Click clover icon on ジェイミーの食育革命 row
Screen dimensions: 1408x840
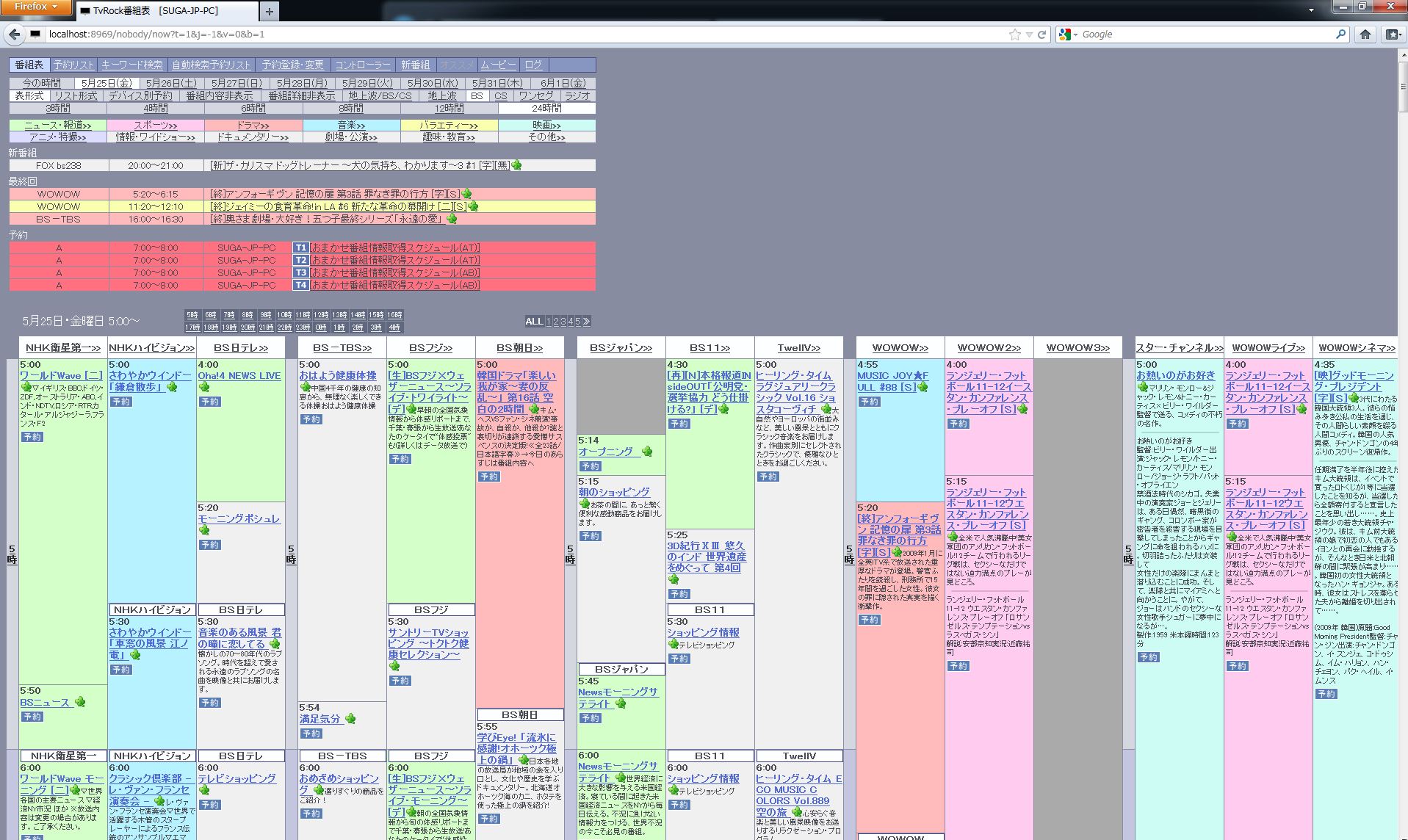tap(473, 206)
